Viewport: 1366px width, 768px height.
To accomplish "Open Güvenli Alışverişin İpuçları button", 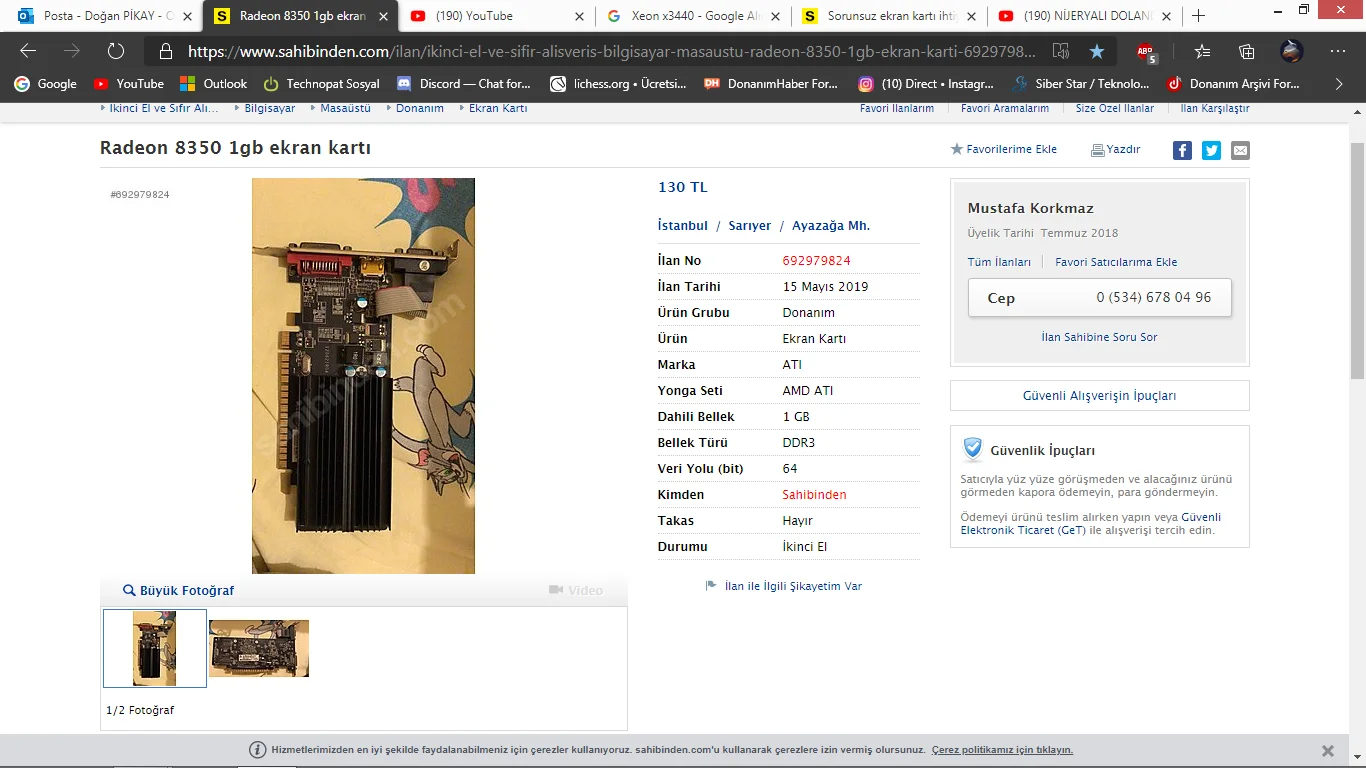I will pyautogui.click(x=1099, y=395).
